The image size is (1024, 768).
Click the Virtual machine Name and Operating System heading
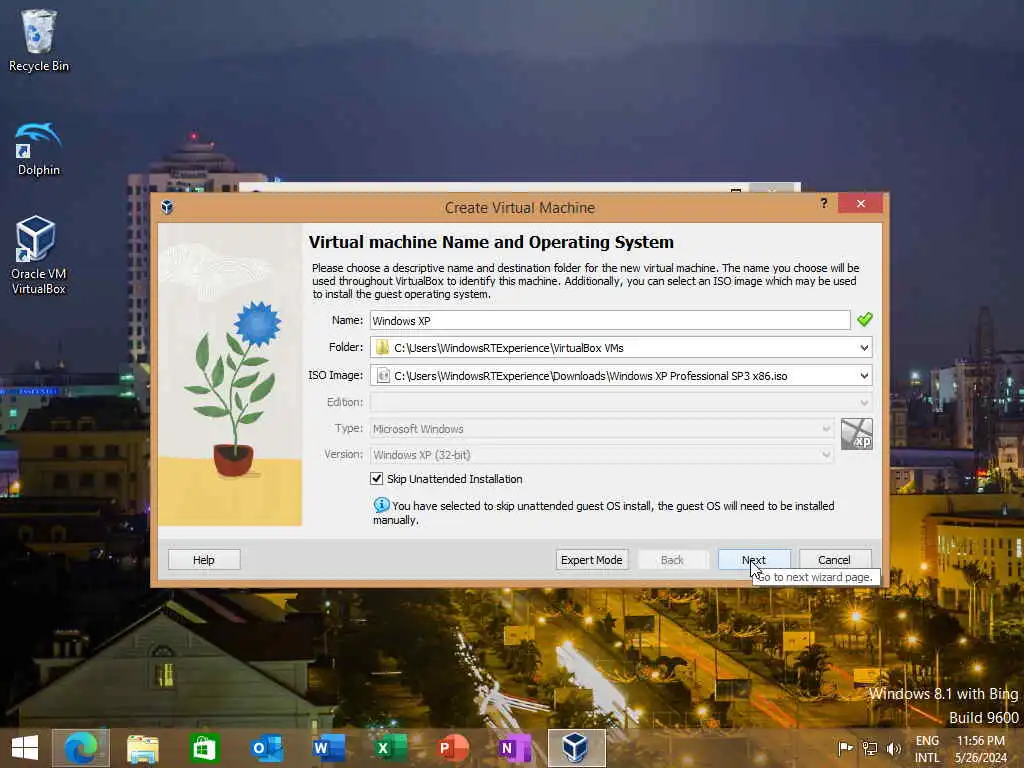tap(491, 242)
